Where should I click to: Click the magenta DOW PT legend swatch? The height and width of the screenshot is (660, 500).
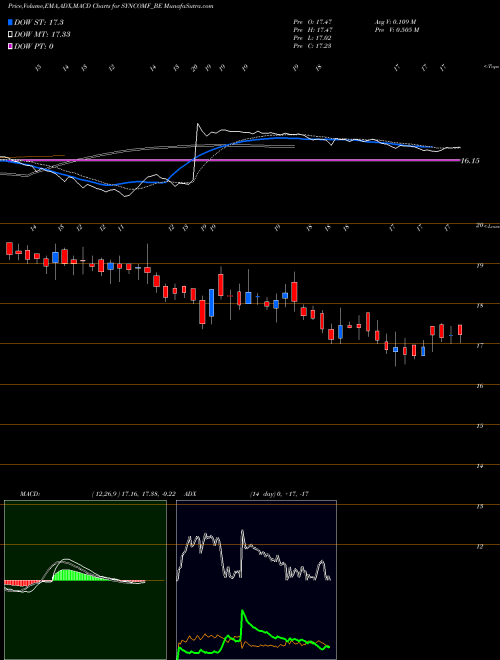pos(11,46)
